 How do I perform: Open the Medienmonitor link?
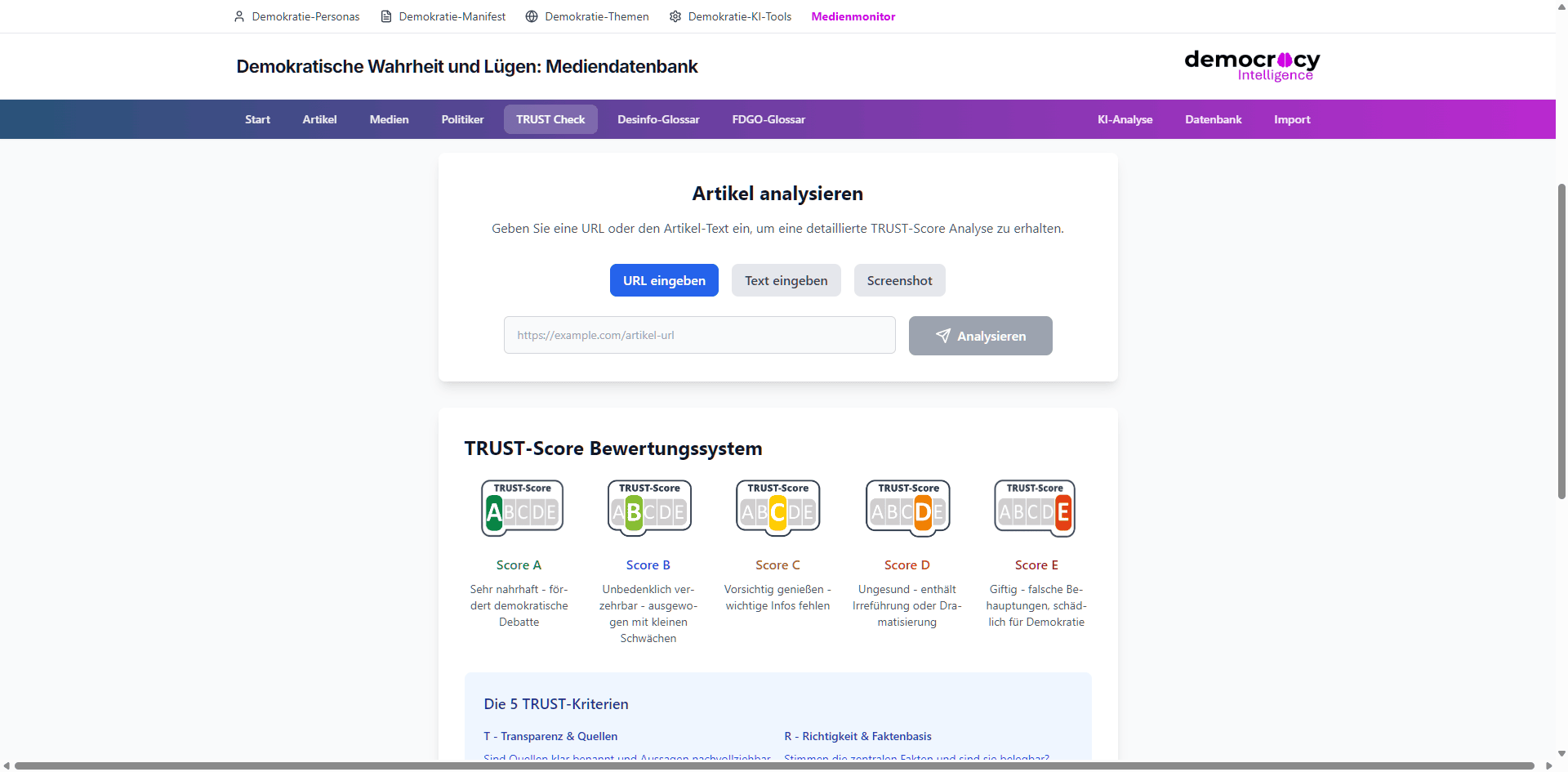pos(853,16)
